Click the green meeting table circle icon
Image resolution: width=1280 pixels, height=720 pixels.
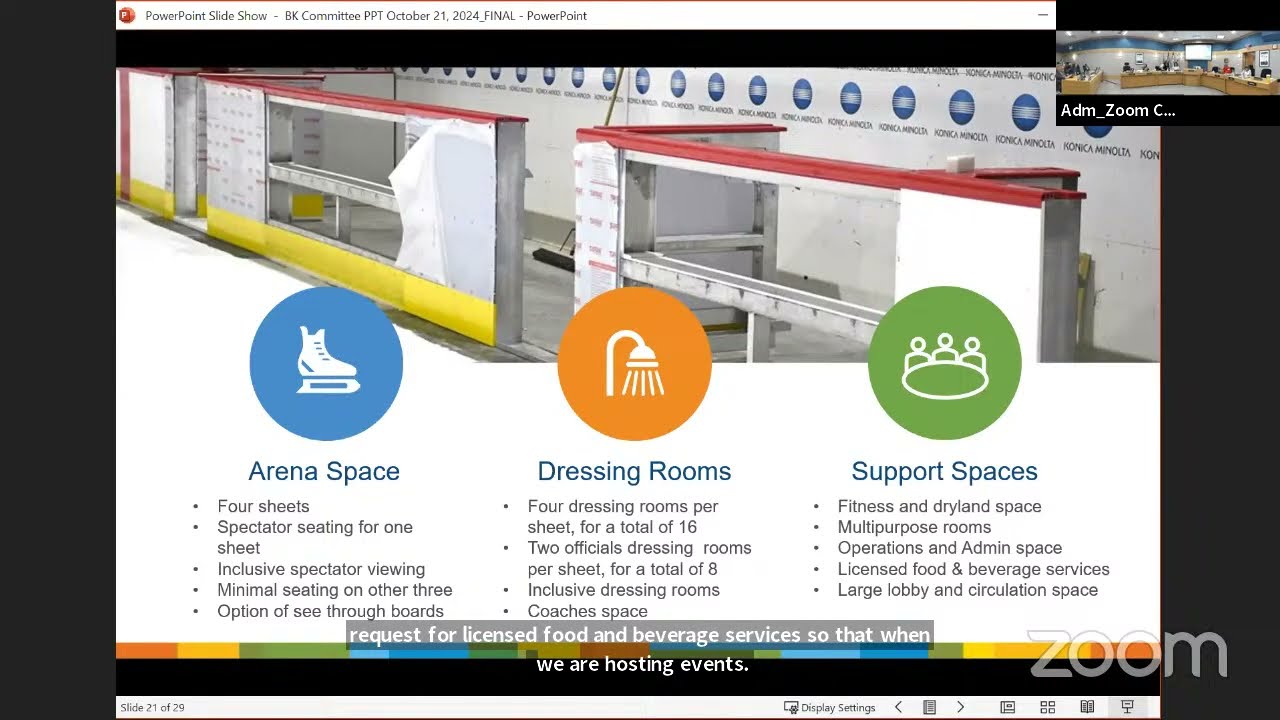click(944, 363)
